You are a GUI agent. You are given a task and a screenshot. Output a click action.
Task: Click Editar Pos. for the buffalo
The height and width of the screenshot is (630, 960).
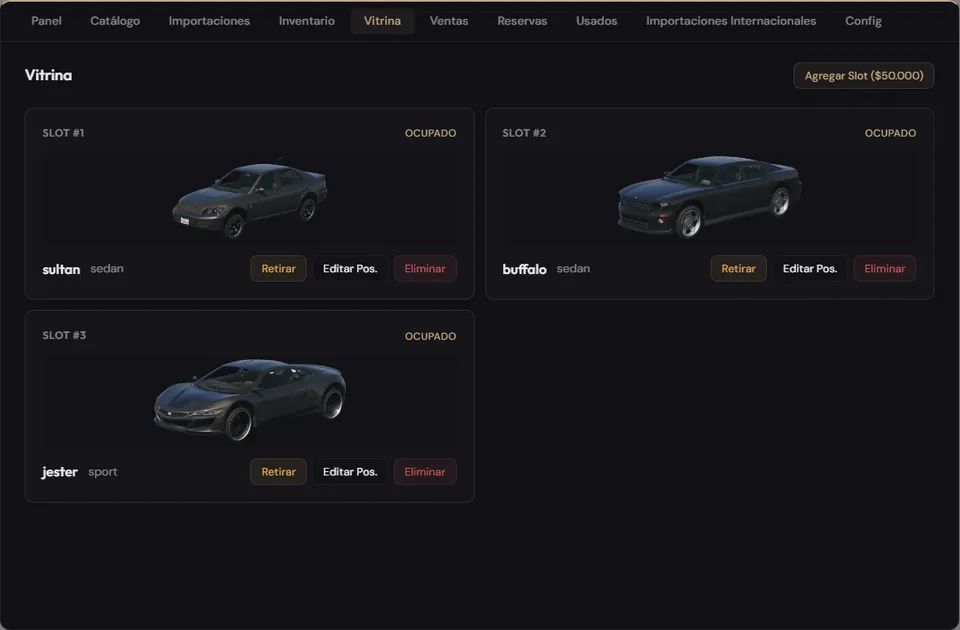point(810,269)
